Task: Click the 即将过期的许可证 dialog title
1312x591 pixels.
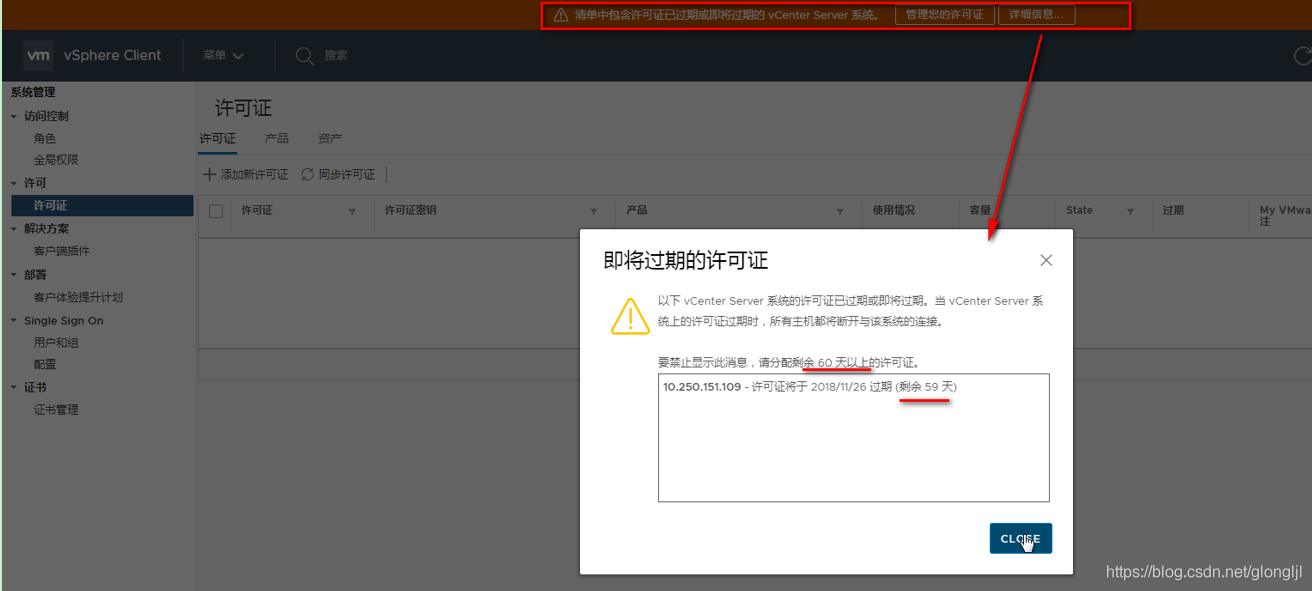Action: point(685,261)
